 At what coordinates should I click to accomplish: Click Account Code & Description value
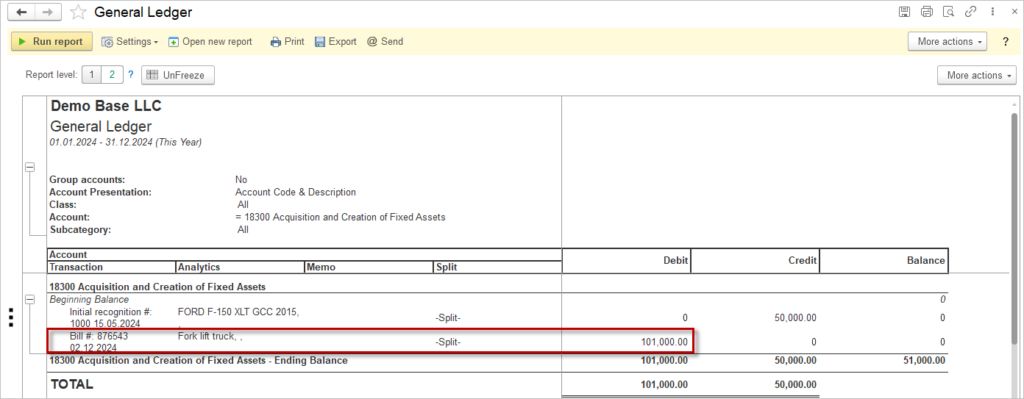[x=295, y=192]
